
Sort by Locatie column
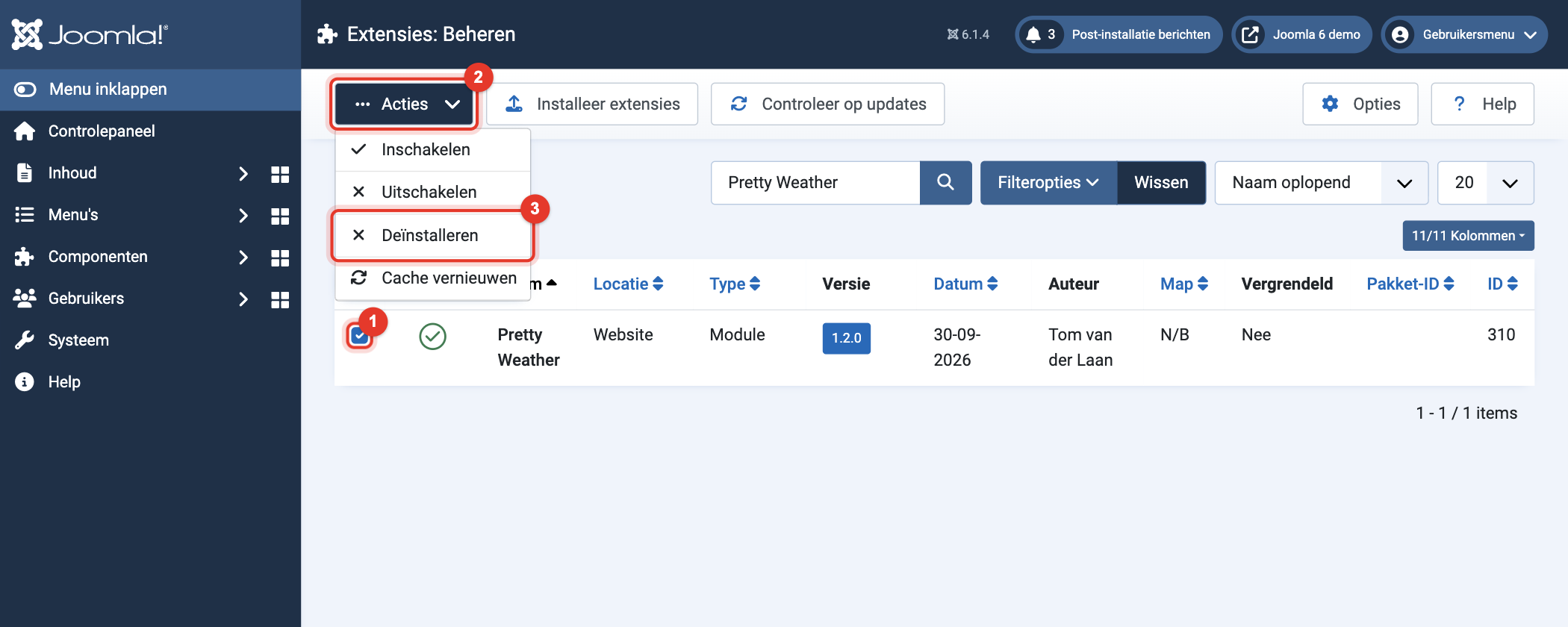(x=628, y=284)
